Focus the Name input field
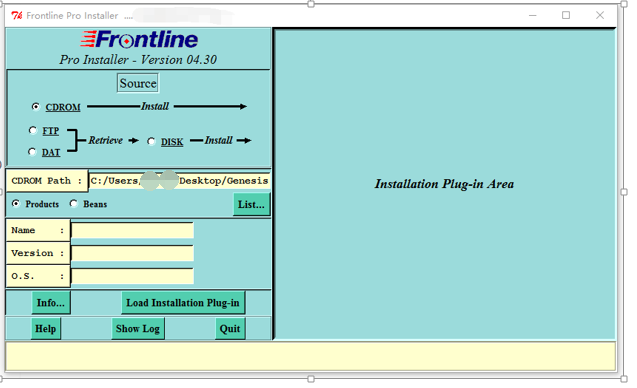 [x=132, y=230]
